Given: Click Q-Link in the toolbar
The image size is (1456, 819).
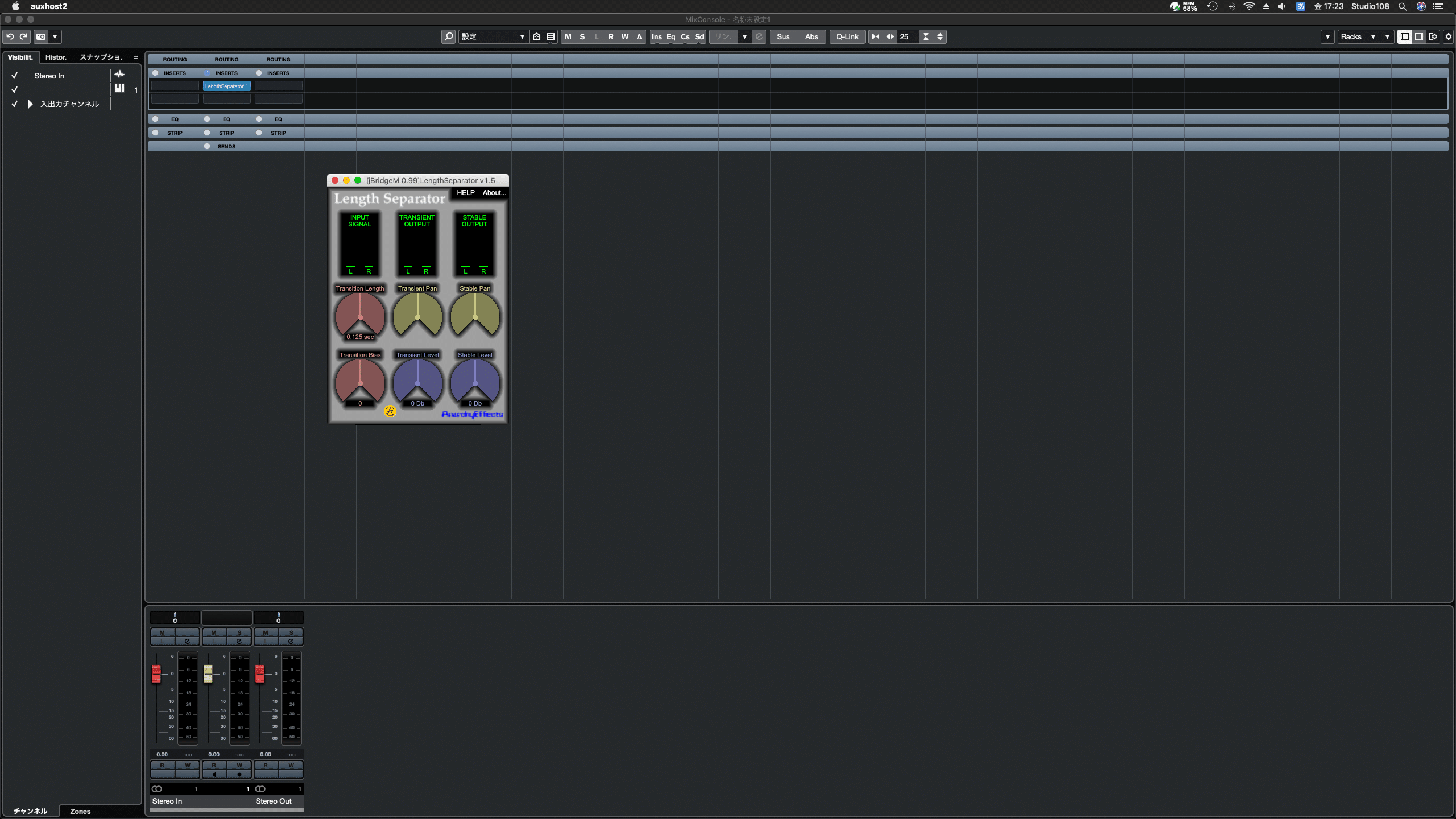Looking at the screenshot, I should tap(847, 36).
